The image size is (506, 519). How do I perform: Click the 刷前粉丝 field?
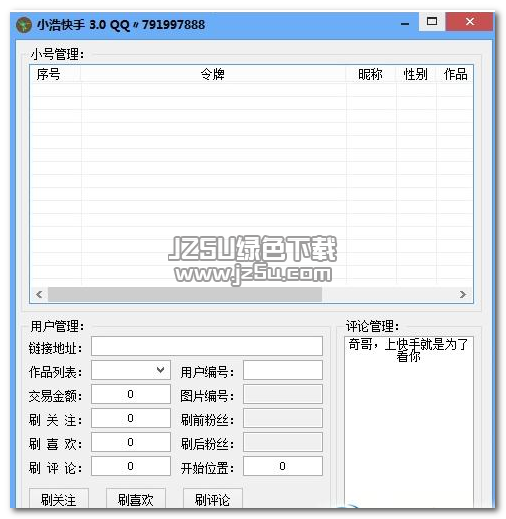(283, 418)
